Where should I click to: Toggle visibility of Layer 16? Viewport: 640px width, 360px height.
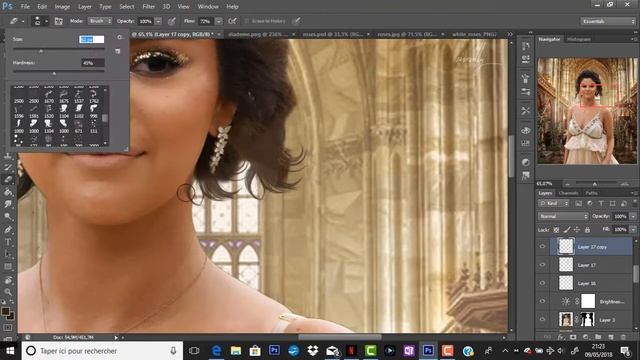pos(542,283)
